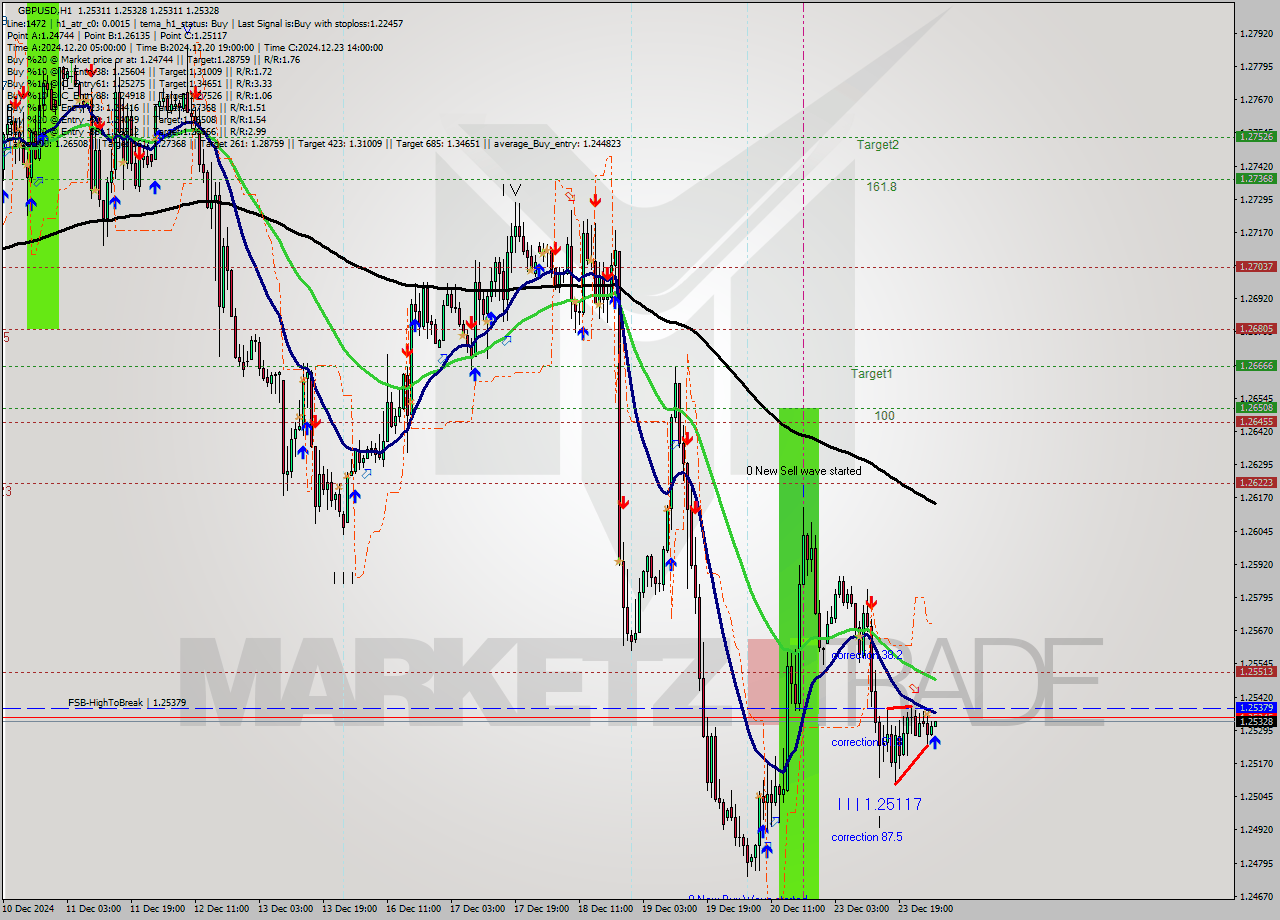Viewport: 1280px width, 920px height.
Task: Click the '13 Dec 03:00' time label
Action: point(286,909)
